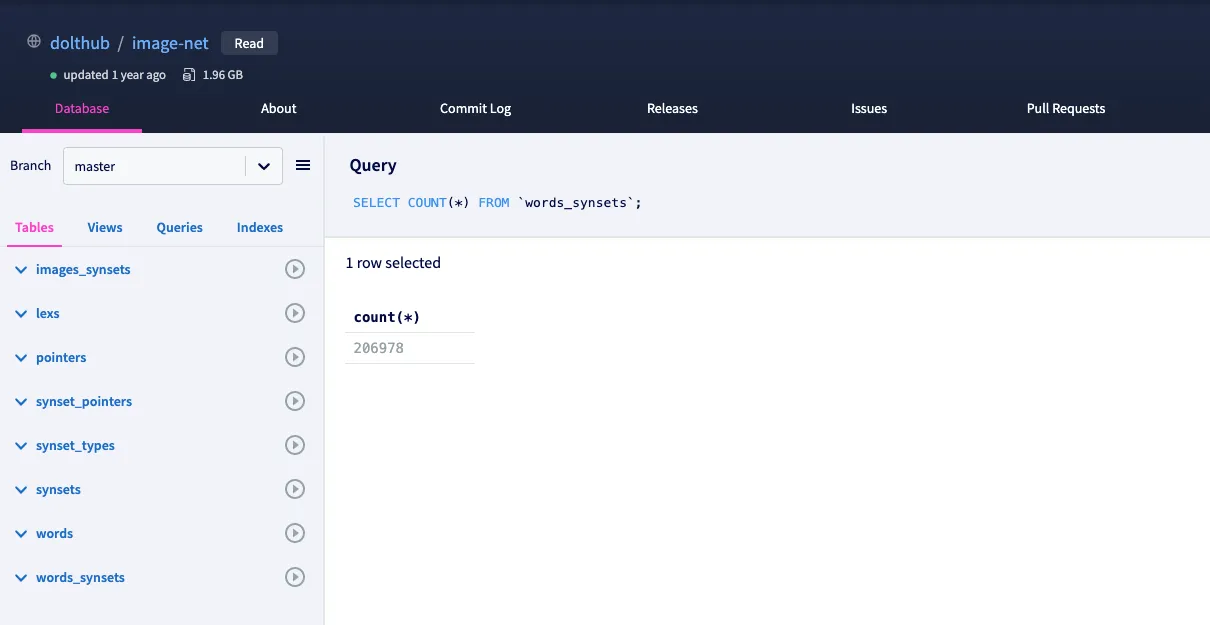Screen dimensions: 1210x625
Task: Open the hamburger menu beside branch selector
Action: [303, 165]
